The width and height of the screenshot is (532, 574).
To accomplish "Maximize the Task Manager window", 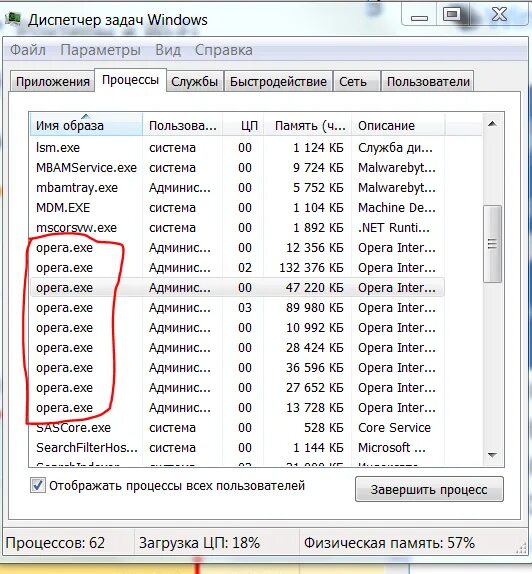I will coord(452,15).
